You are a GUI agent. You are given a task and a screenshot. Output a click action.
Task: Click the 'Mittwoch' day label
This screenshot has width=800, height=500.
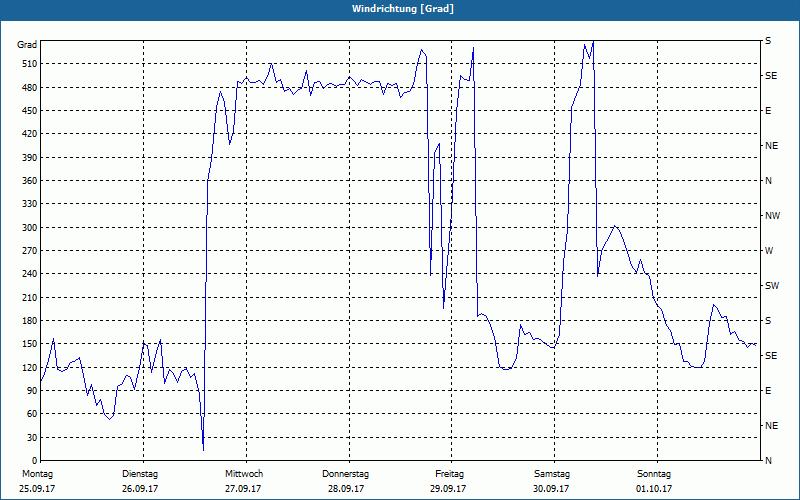pyautogui.click(x=244, y=474)
